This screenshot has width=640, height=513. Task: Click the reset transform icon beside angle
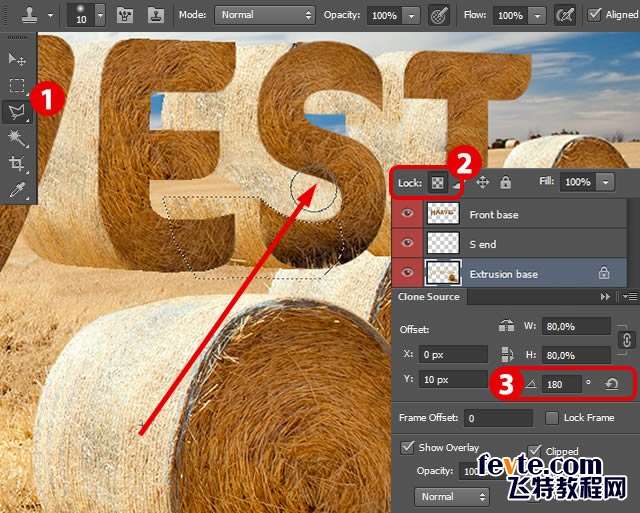coord(611,383)
